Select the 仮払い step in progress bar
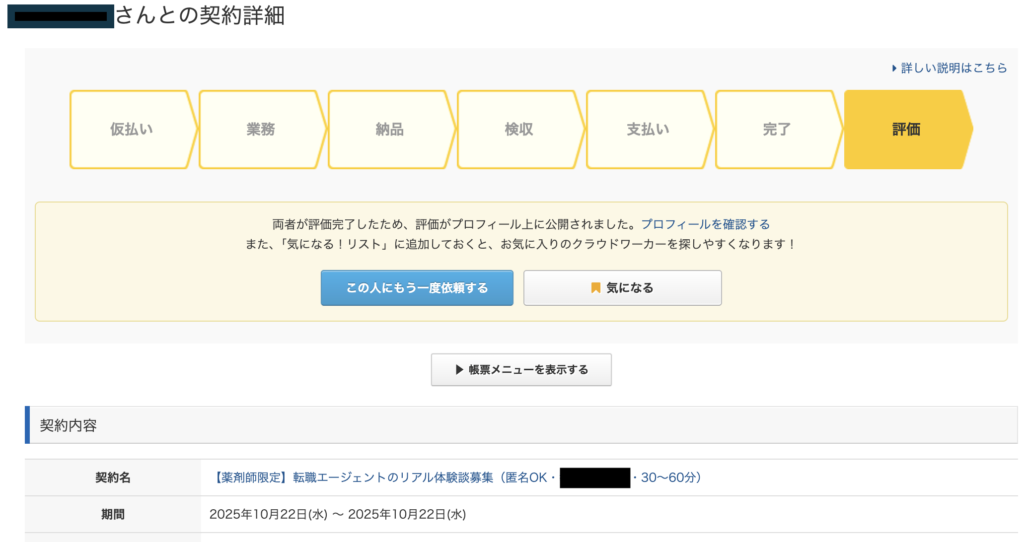The width and height of the screenshot is (1024, 542). pos(131,130)
